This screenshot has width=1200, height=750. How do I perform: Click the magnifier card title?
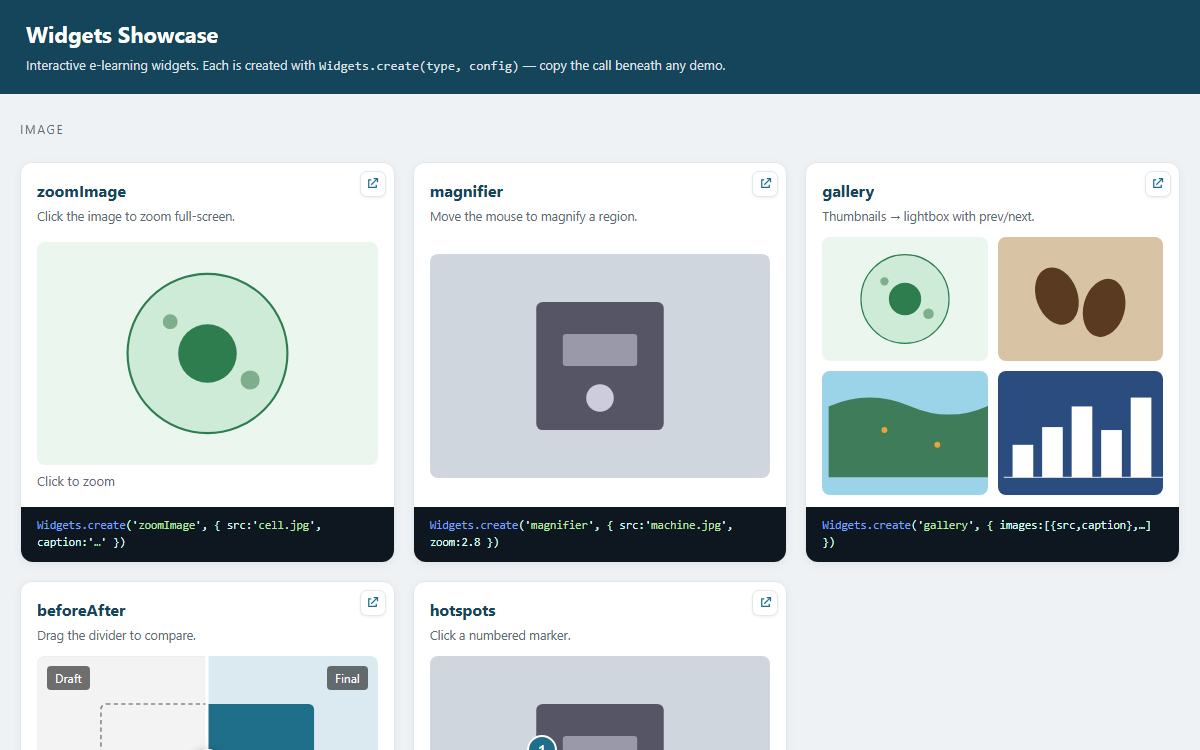click(466, 192)
